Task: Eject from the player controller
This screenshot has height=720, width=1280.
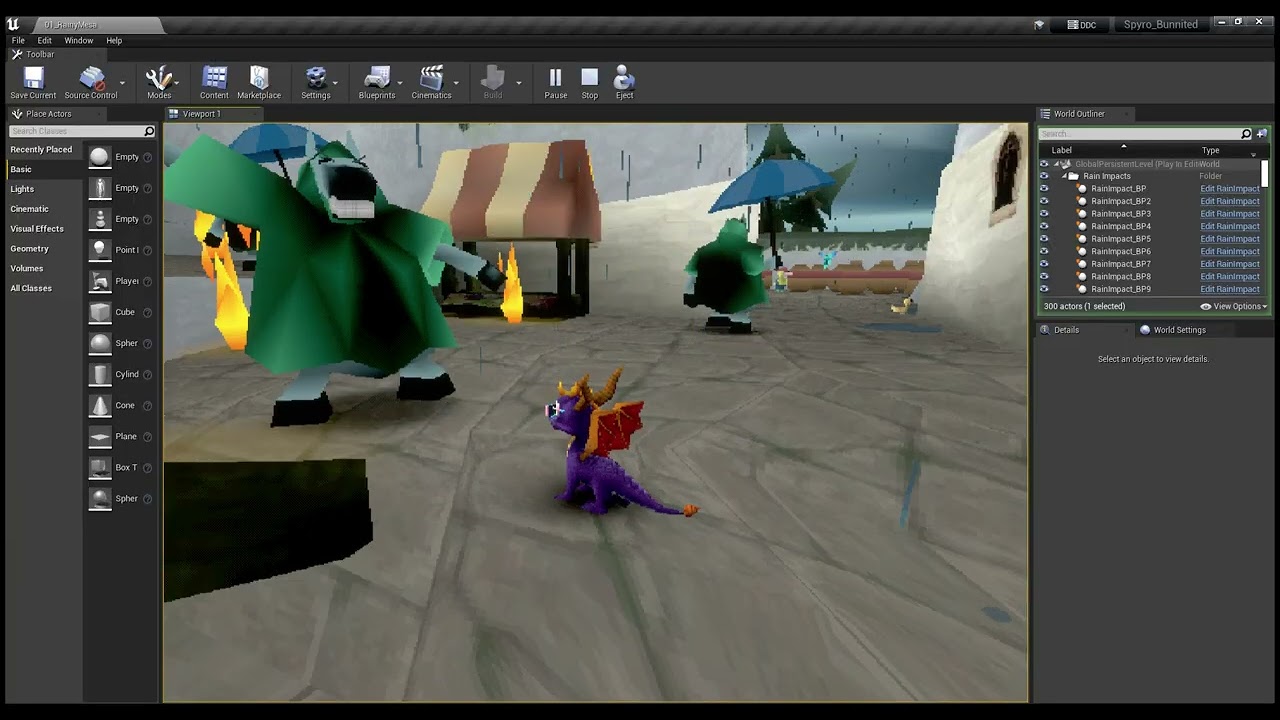Action: tap(624, 82)
